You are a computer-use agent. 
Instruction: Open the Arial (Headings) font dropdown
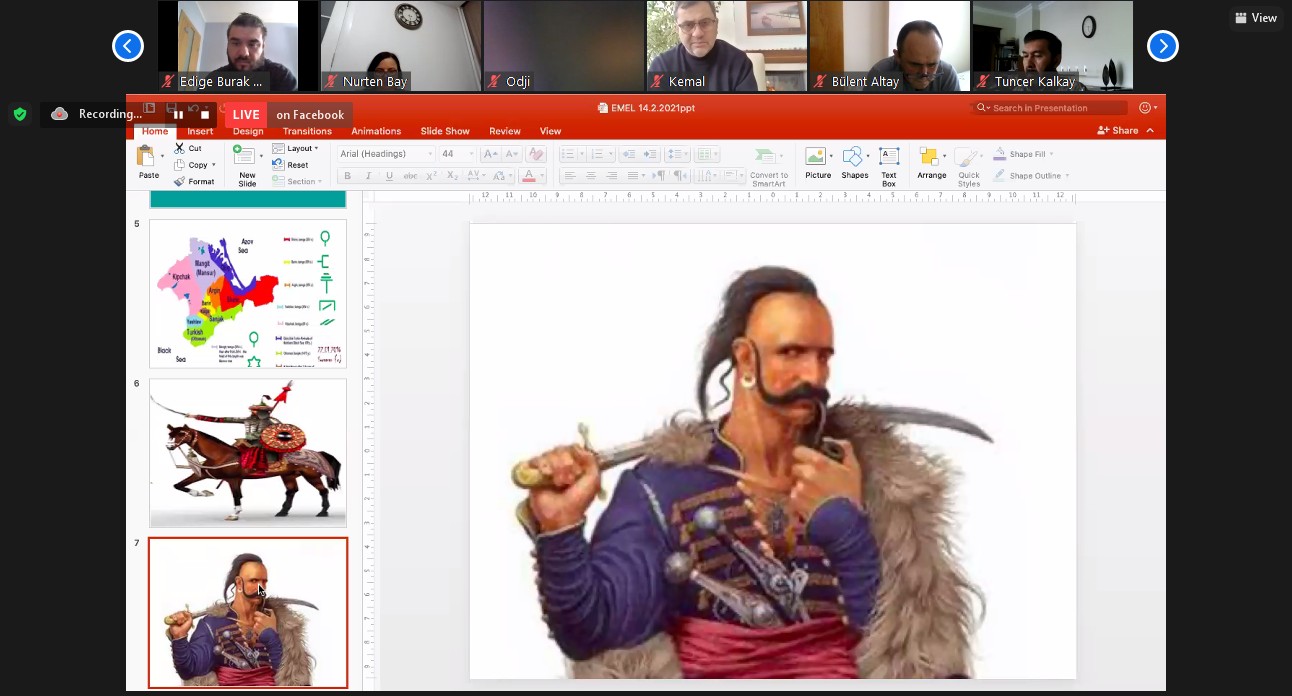pyautogui.click(x=430, y=154)
